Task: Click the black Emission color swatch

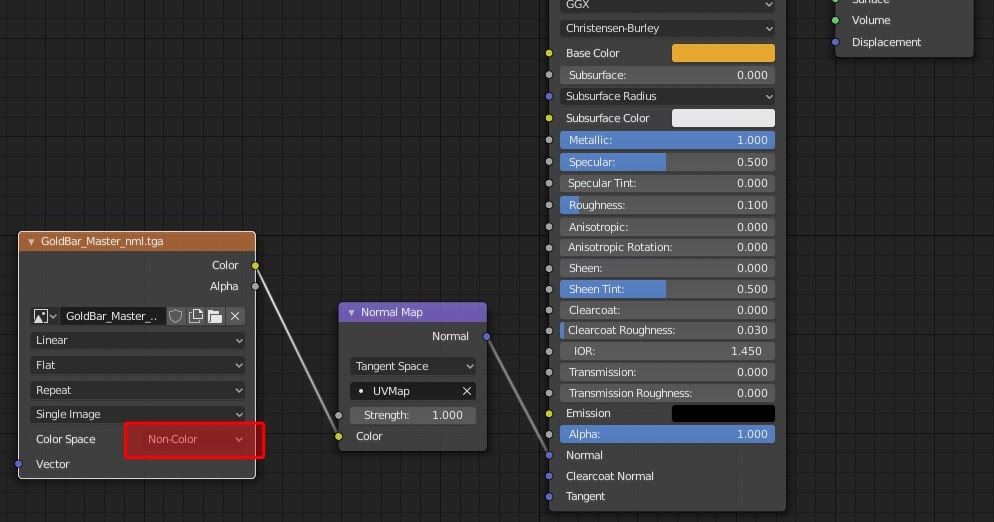Action: click(x=723, y=413)
